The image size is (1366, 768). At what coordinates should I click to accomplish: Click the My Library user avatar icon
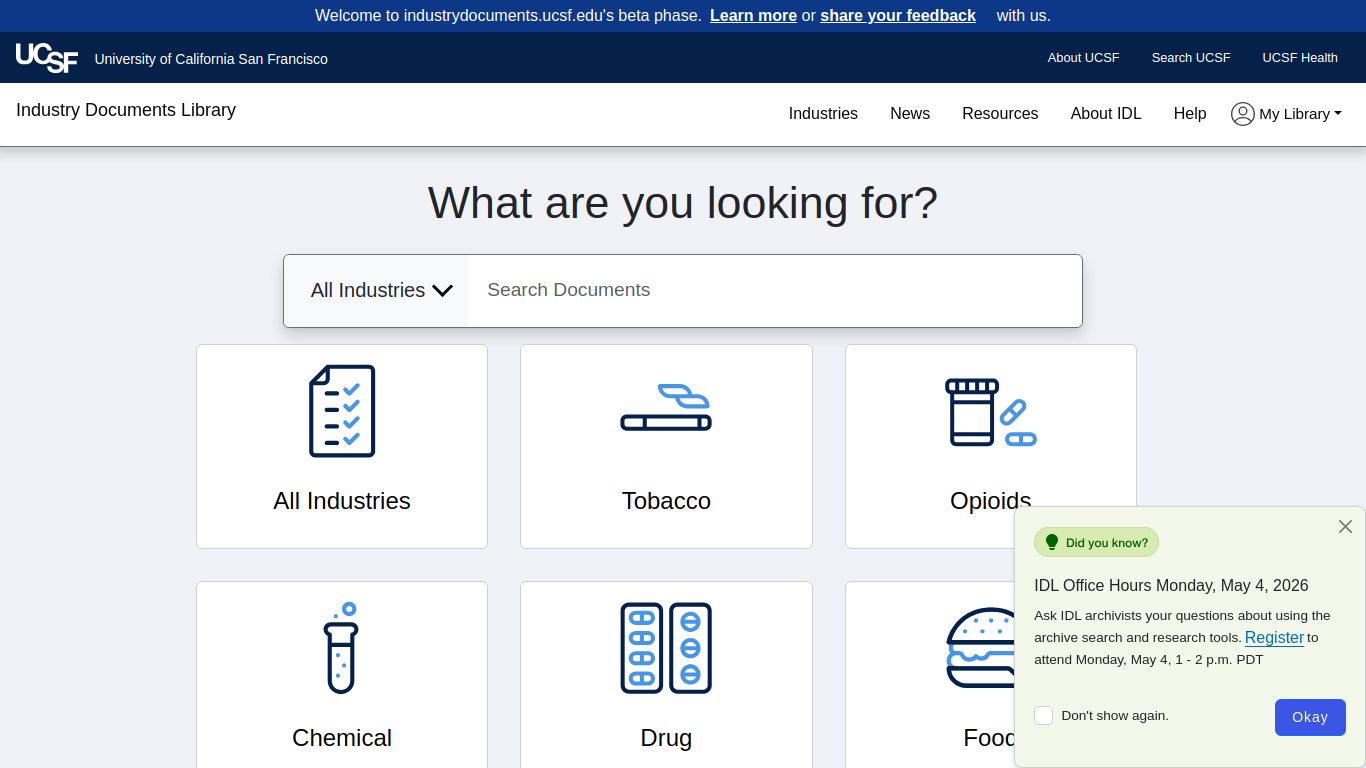coord(1243,114)
